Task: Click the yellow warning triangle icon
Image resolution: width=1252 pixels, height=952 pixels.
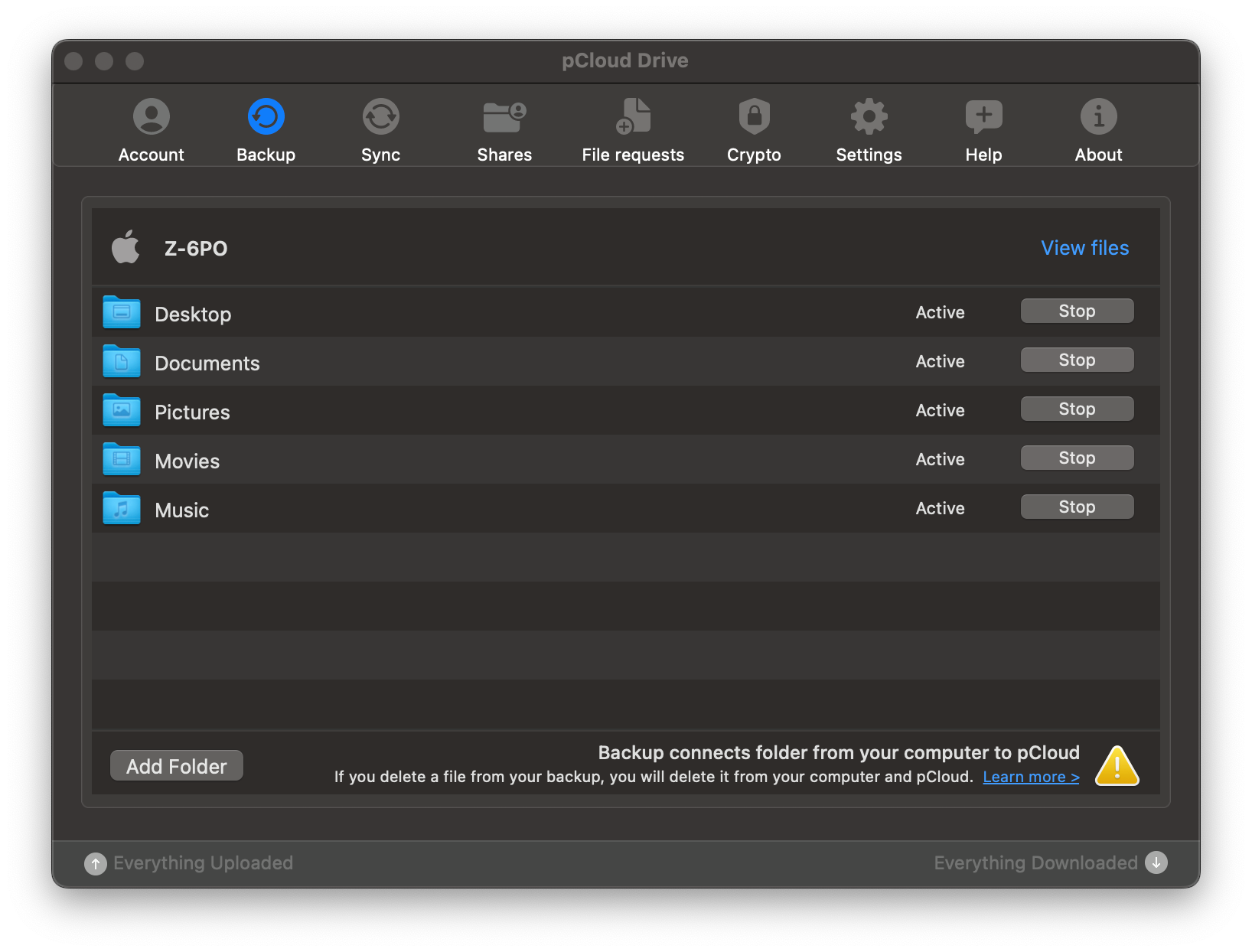Action: coord(1117,766)
